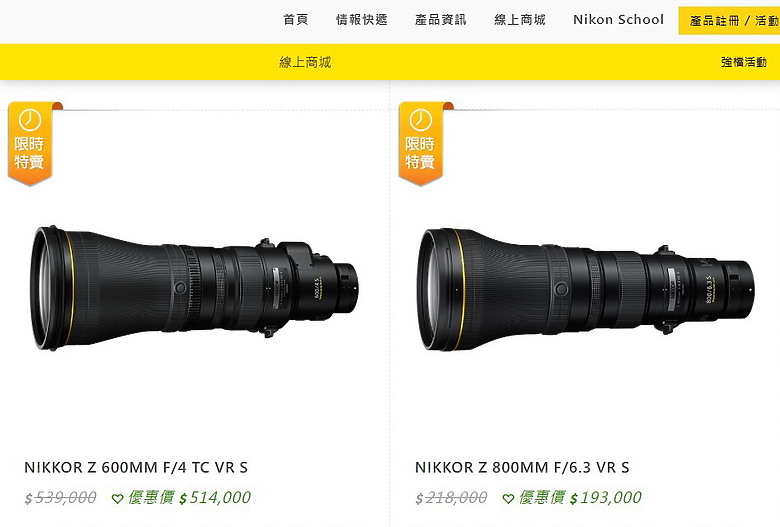Click the heart icon beside $514,000 price

[x=117, y=498]
